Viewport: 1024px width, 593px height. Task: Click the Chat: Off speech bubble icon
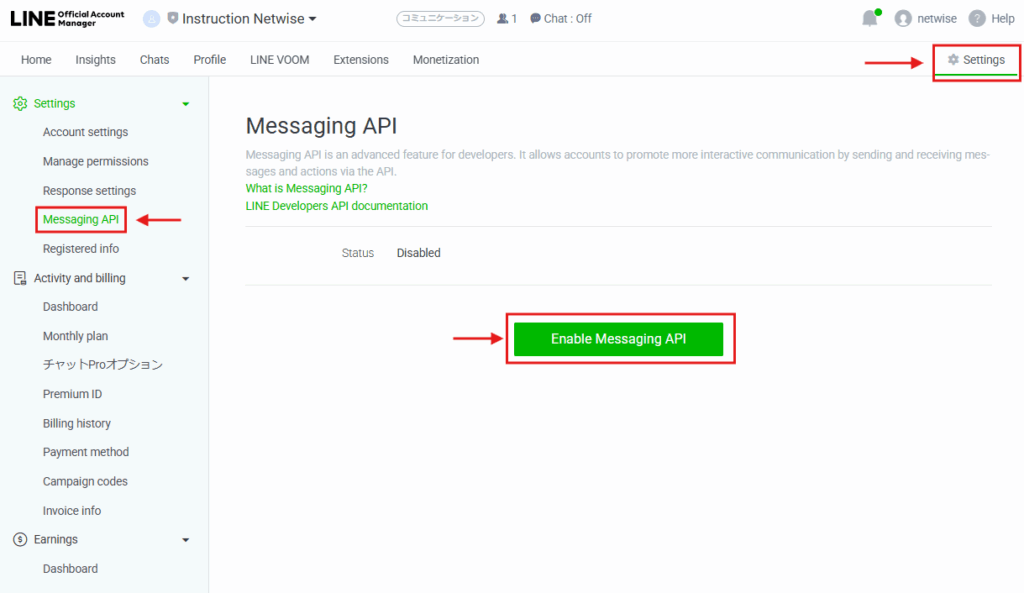click(x=535, y=19)
